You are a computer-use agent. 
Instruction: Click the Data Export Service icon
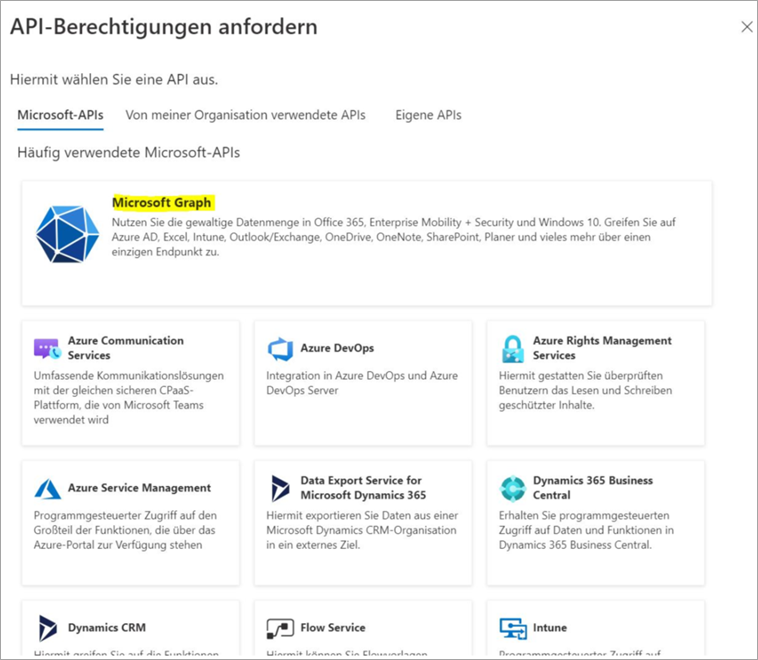click(280, 489)
